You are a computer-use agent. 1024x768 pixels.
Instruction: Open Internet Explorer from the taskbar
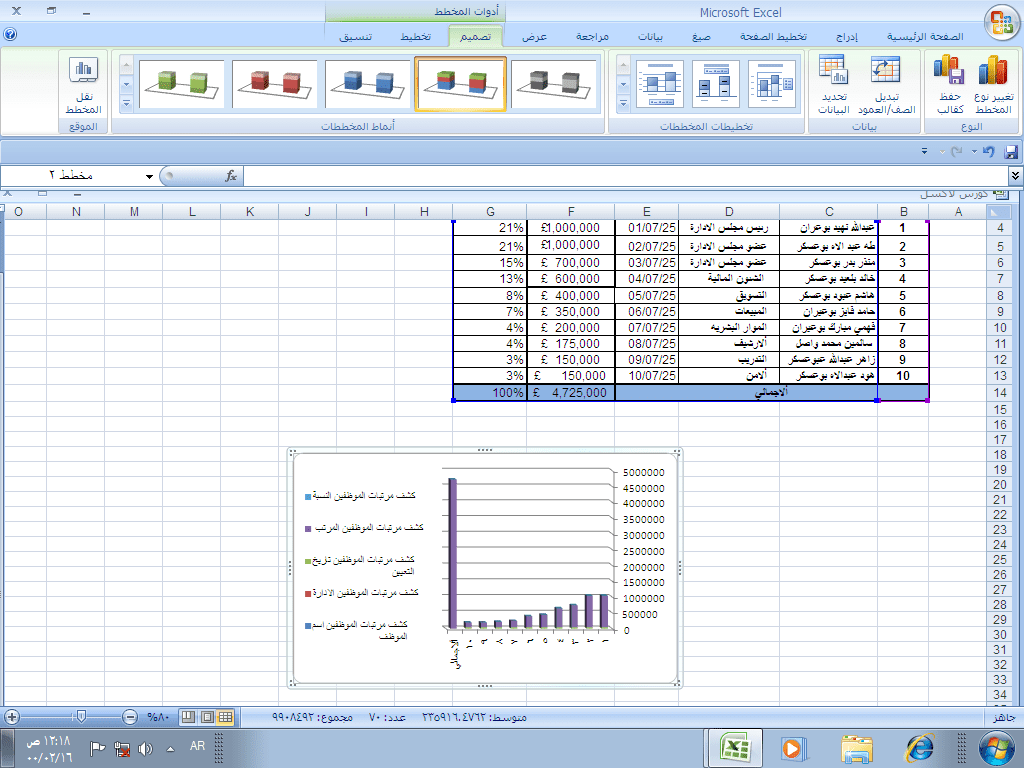pyautogui.click(x=918, y=747)
